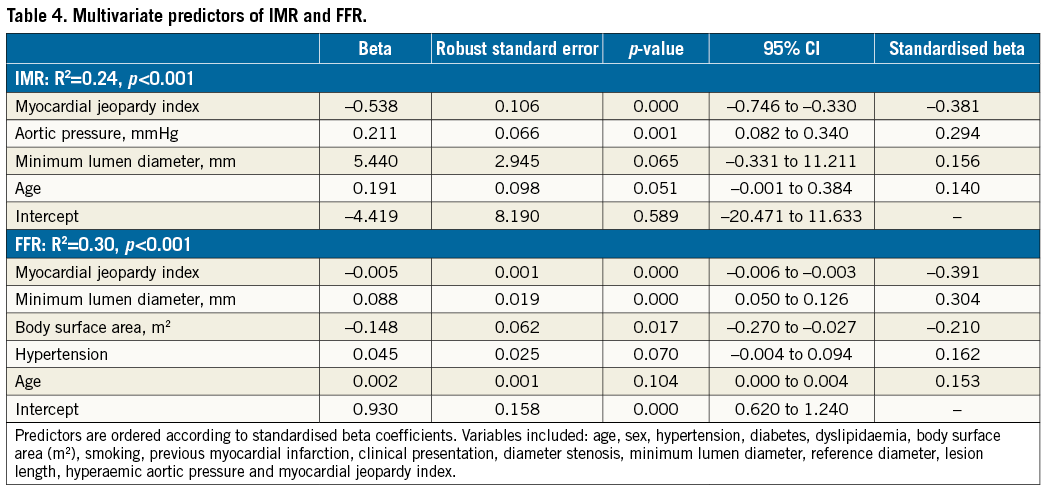
Task: Click the 0.620 to 1.240 interval cell
Action: pos(790,410)
